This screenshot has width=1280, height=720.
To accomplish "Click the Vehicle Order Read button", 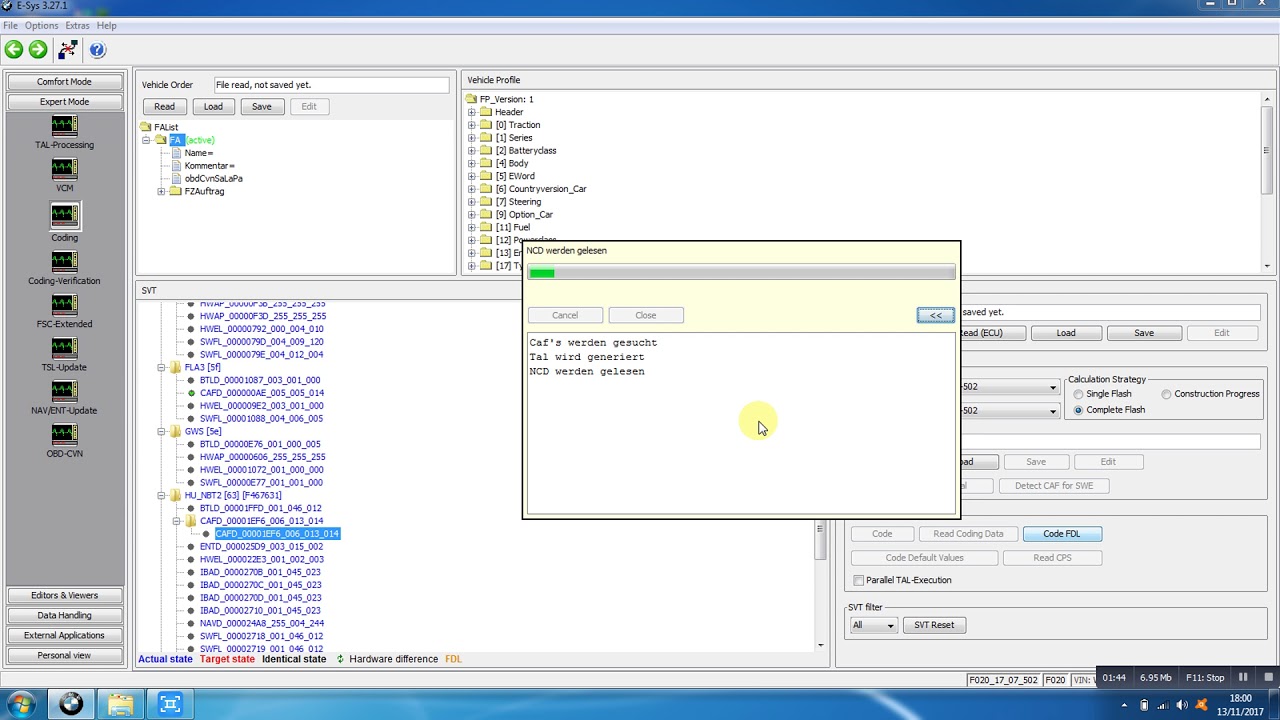I will click(x=164, y=106).
